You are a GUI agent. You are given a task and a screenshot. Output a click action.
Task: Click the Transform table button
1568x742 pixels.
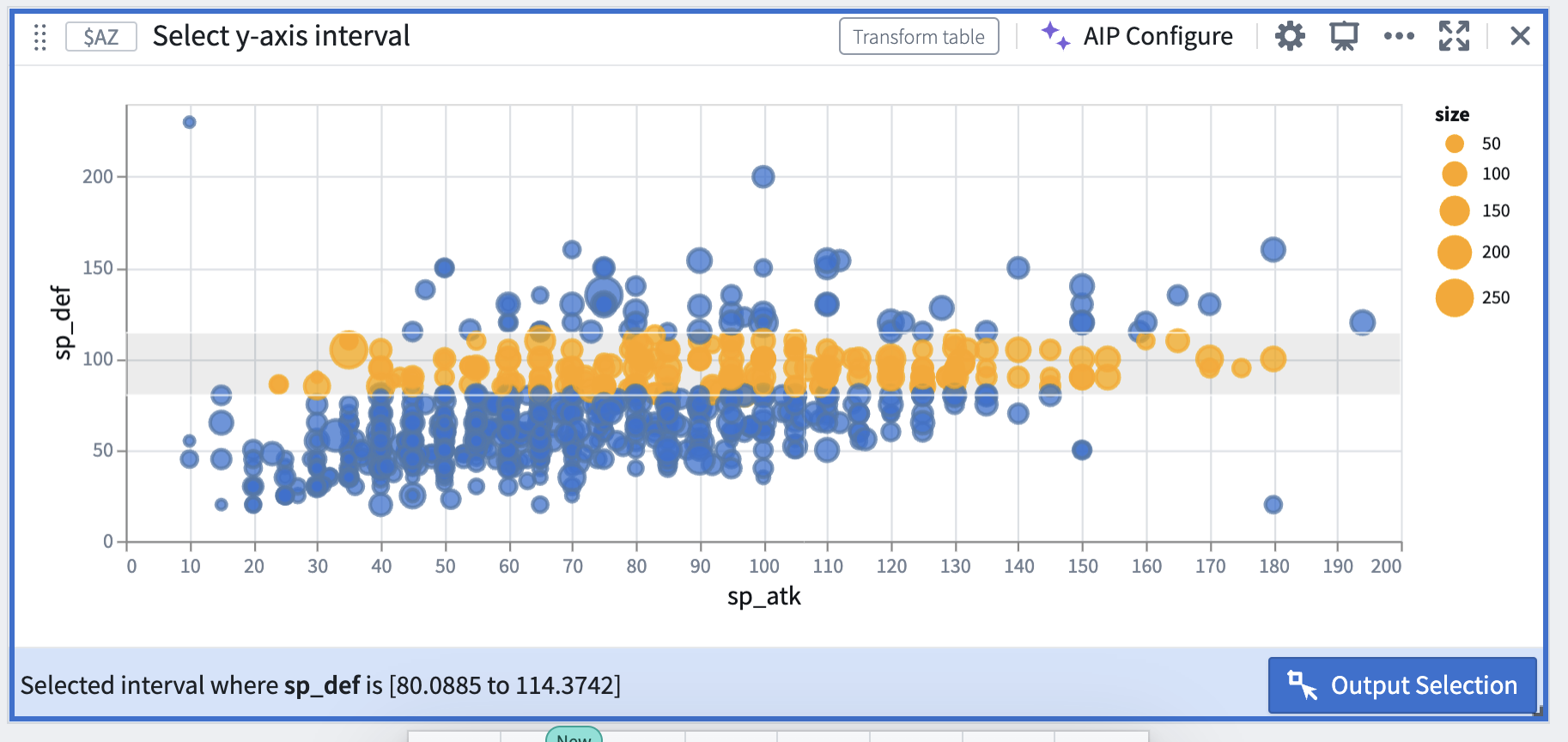click(x=919, y=36)
